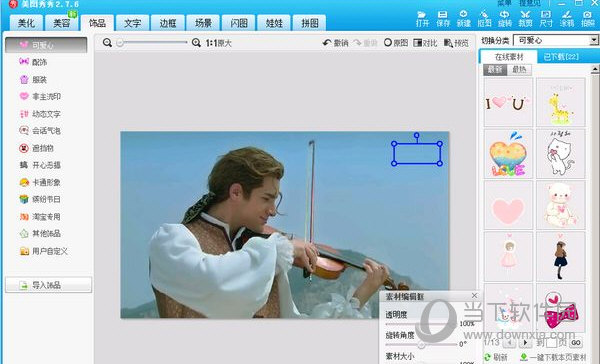Click the sticker's rotation handle on canvas
Viewport: 600px width, 364px height.
(417, 135)
